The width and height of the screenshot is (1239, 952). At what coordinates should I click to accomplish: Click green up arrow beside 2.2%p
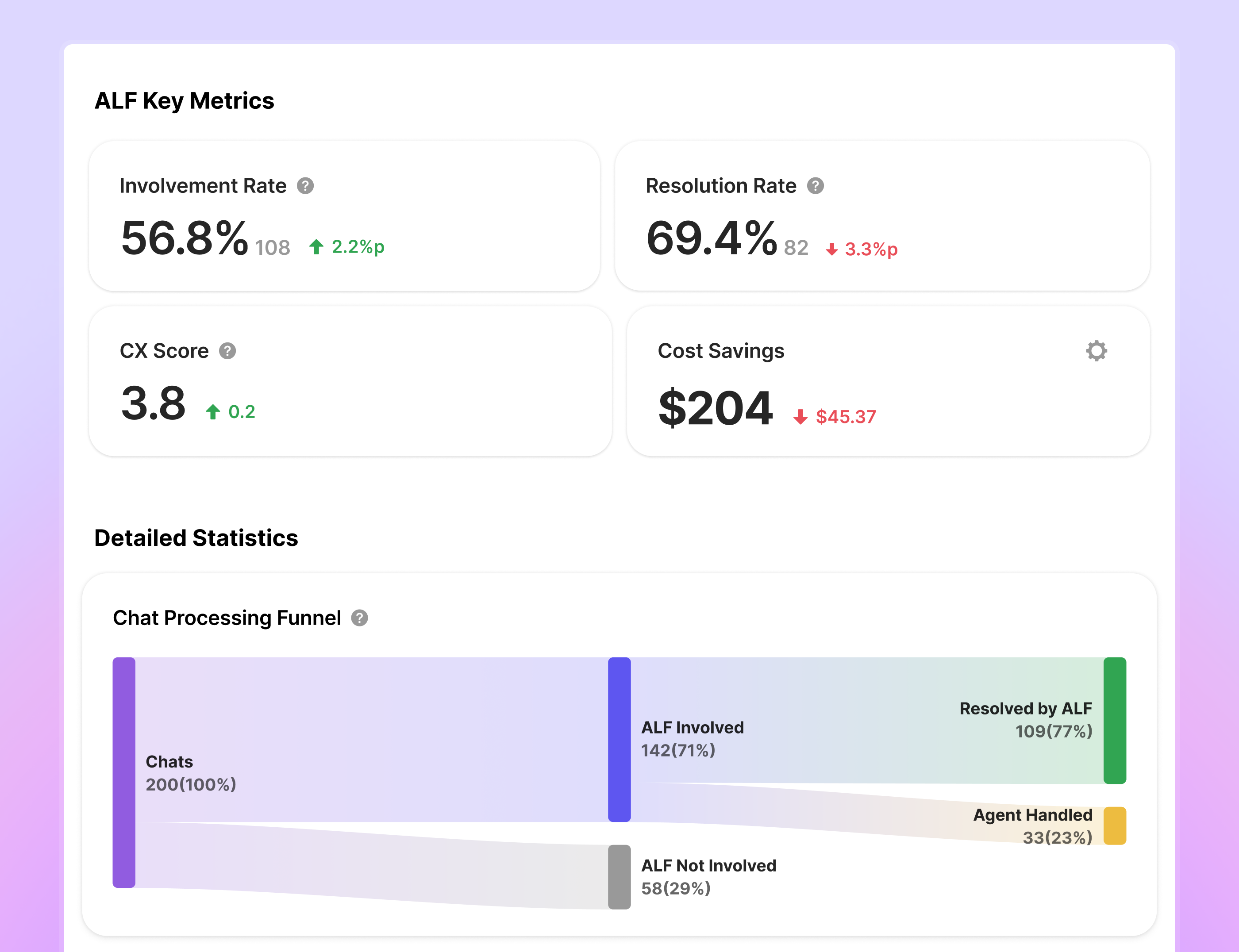(x=316, y=246)
